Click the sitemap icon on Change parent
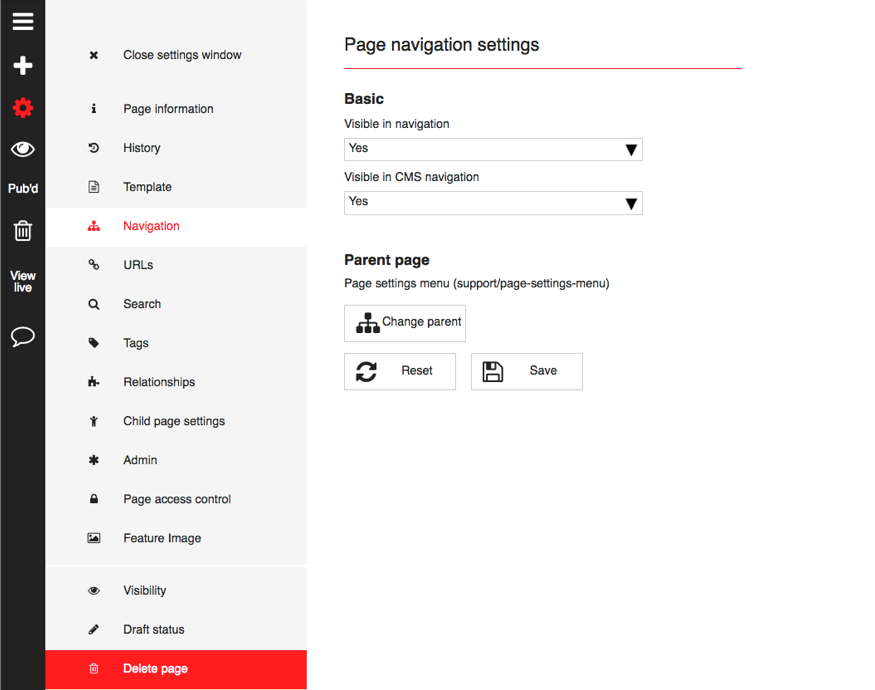 pyautogui.click(x=368, y=323)
